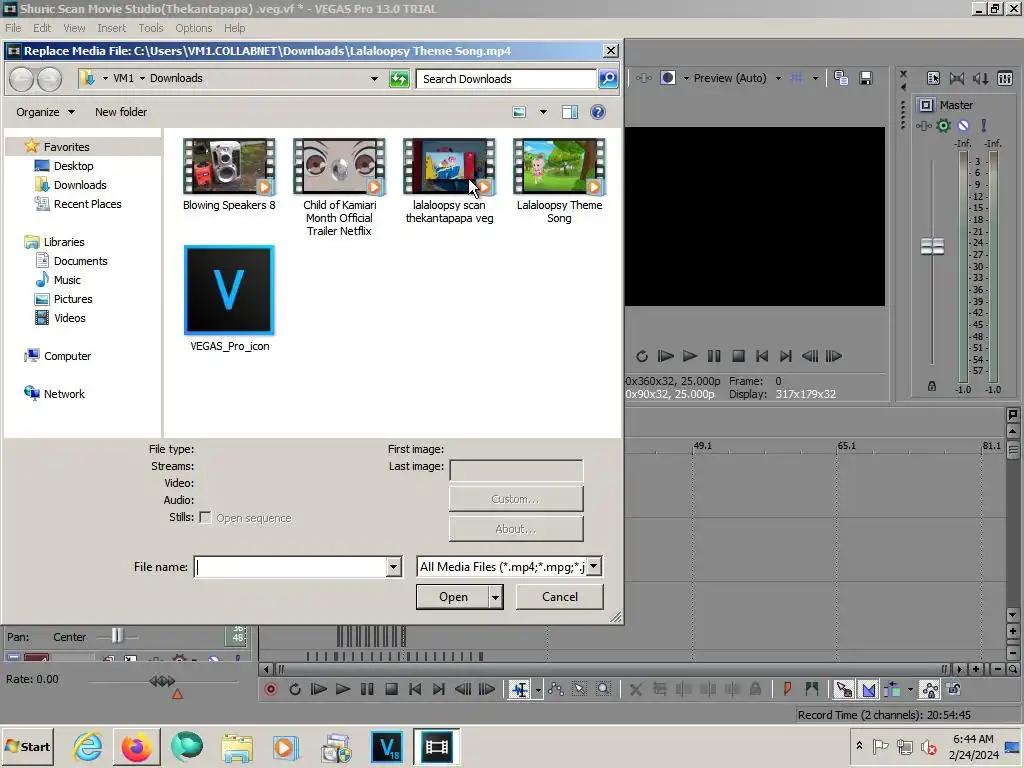
Task: Open the Mixing Console icon
Action: tap(1005, 78)
